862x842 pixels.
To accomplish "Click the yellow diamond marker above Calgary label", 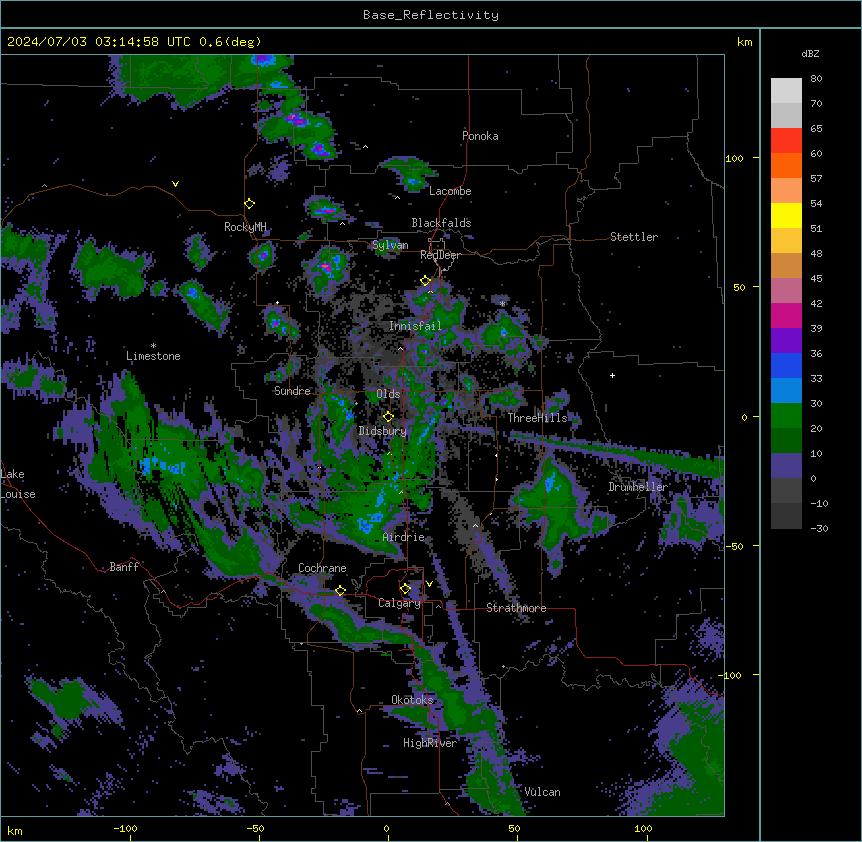I will (405, 589).
